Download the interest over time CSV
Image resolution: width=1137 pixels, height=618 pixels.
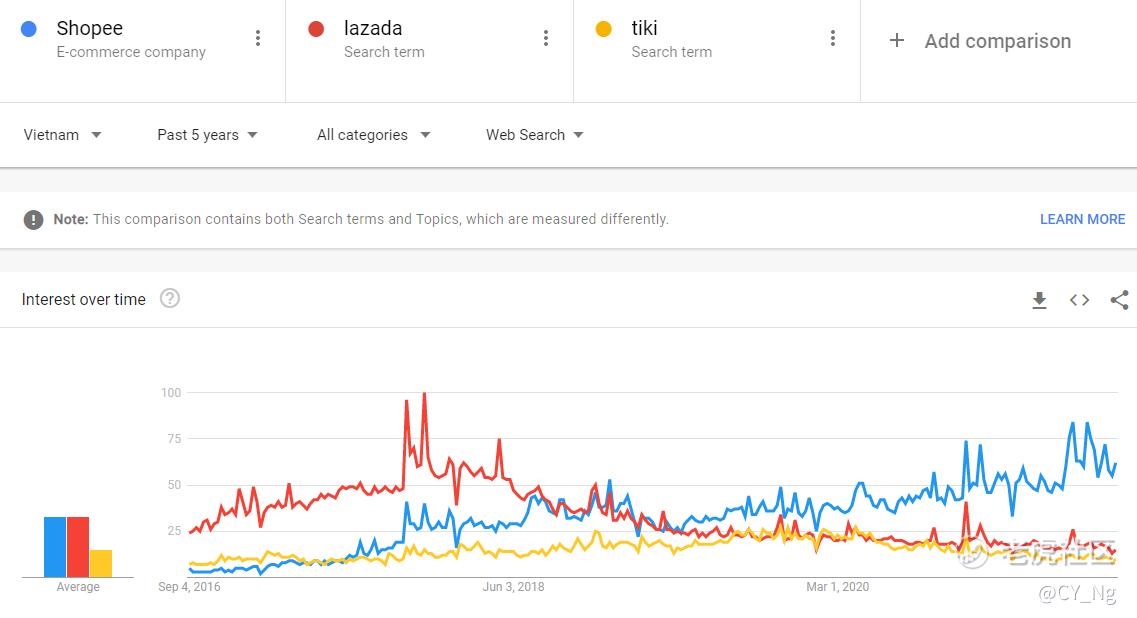[1039, 300]
